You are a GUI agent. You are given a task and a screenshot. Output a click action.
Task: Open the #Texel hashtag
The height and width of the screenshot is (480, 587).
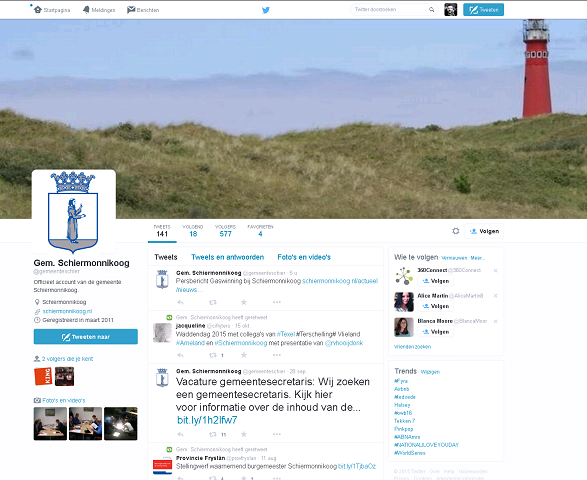286,334
